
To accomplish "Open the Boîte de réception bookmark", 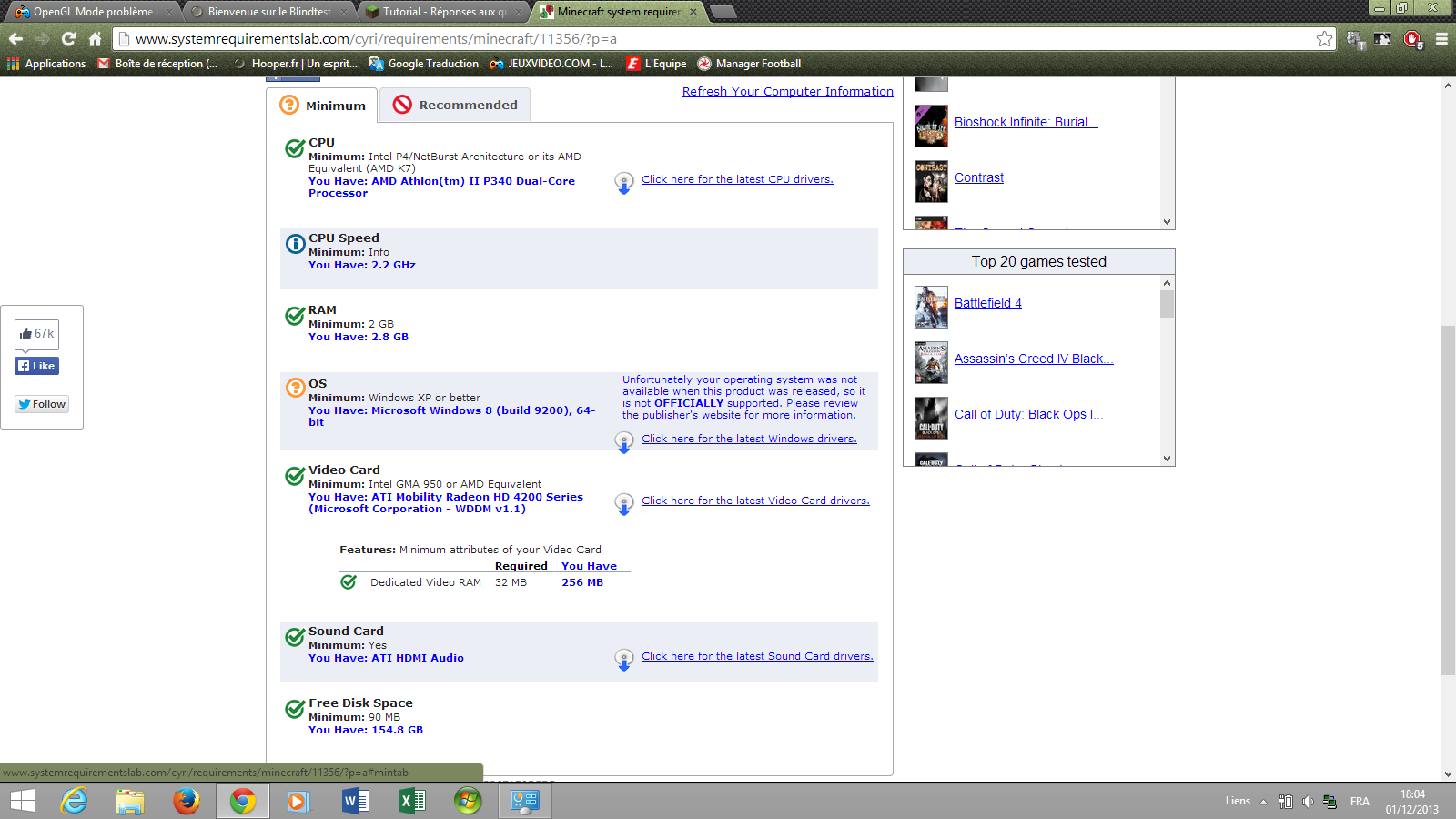I will [x=157, y=64].
